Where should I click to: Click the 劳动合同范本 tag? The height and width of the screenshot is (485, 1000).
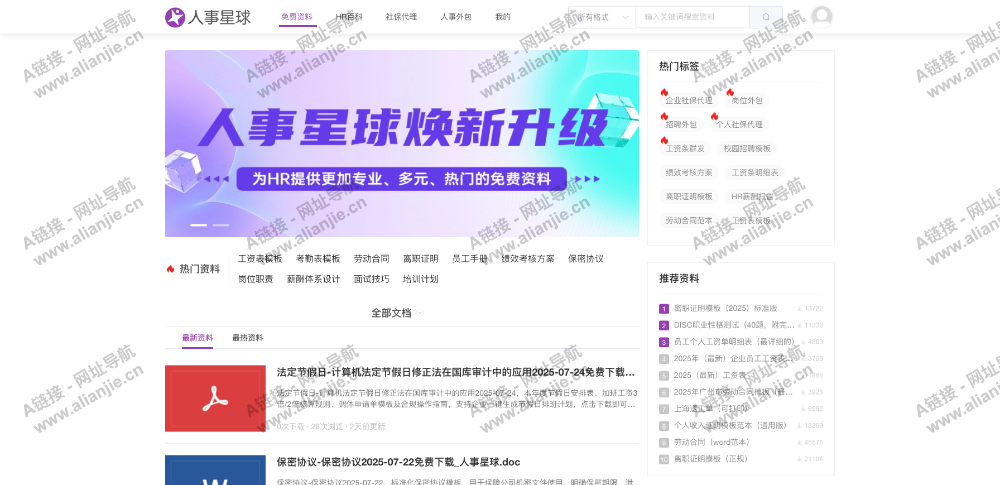pos(689,220)
